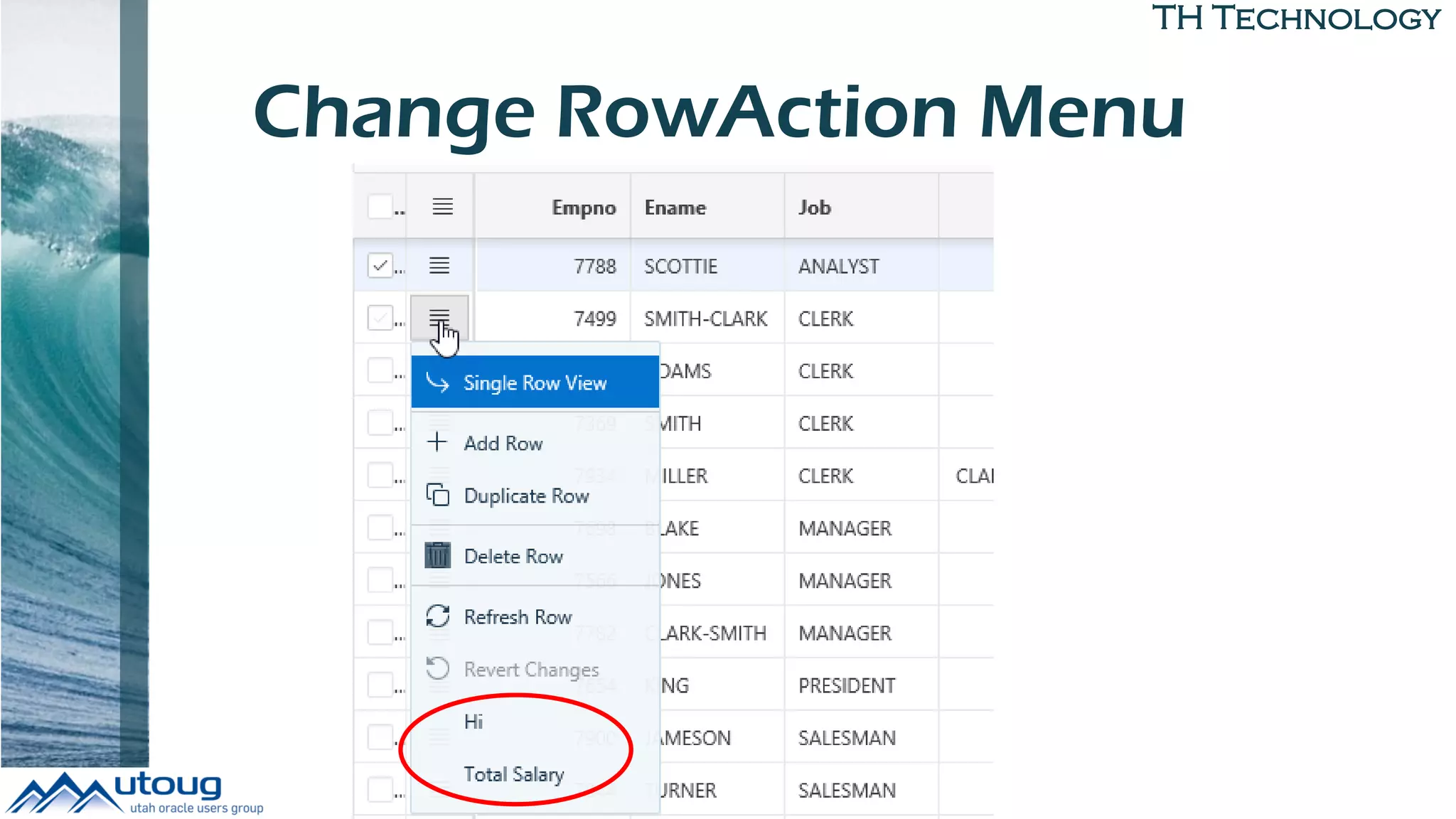Select Refresh Row in row menu
Viewport: 1456px width, 819px height.
(535, 616)
